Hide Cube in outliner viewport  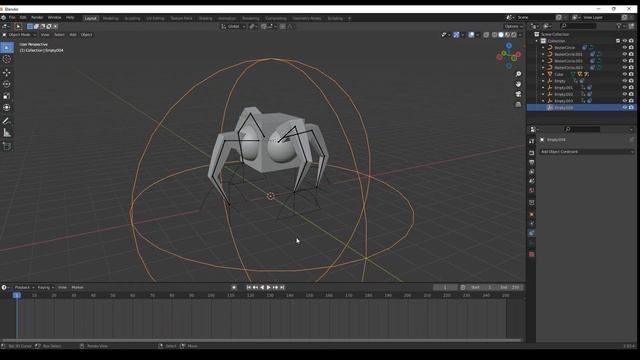624,74
